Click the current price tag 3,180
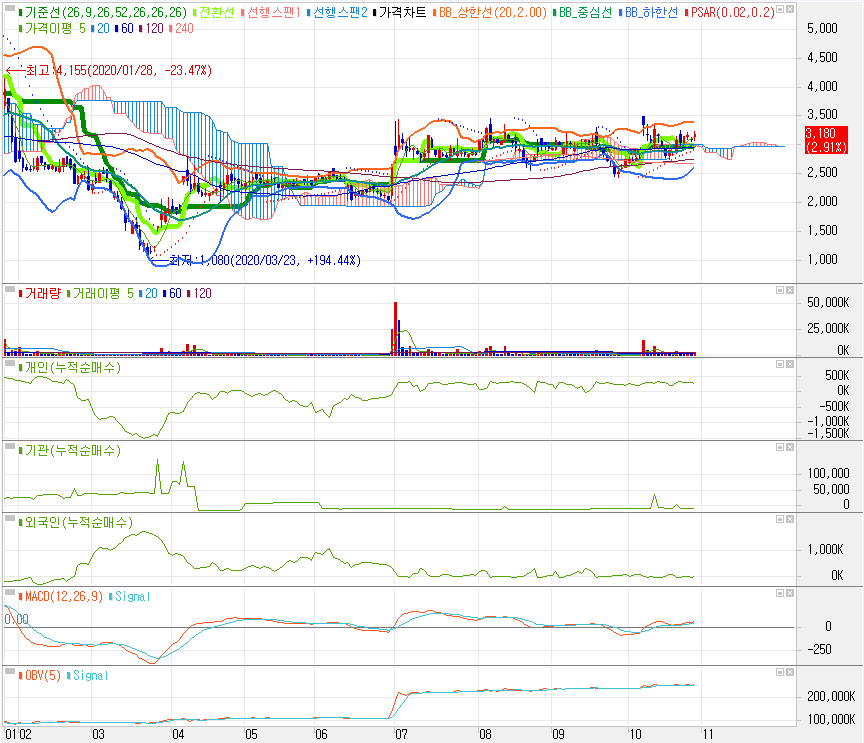This screenshot has width=864, height=743. (826, 140)
